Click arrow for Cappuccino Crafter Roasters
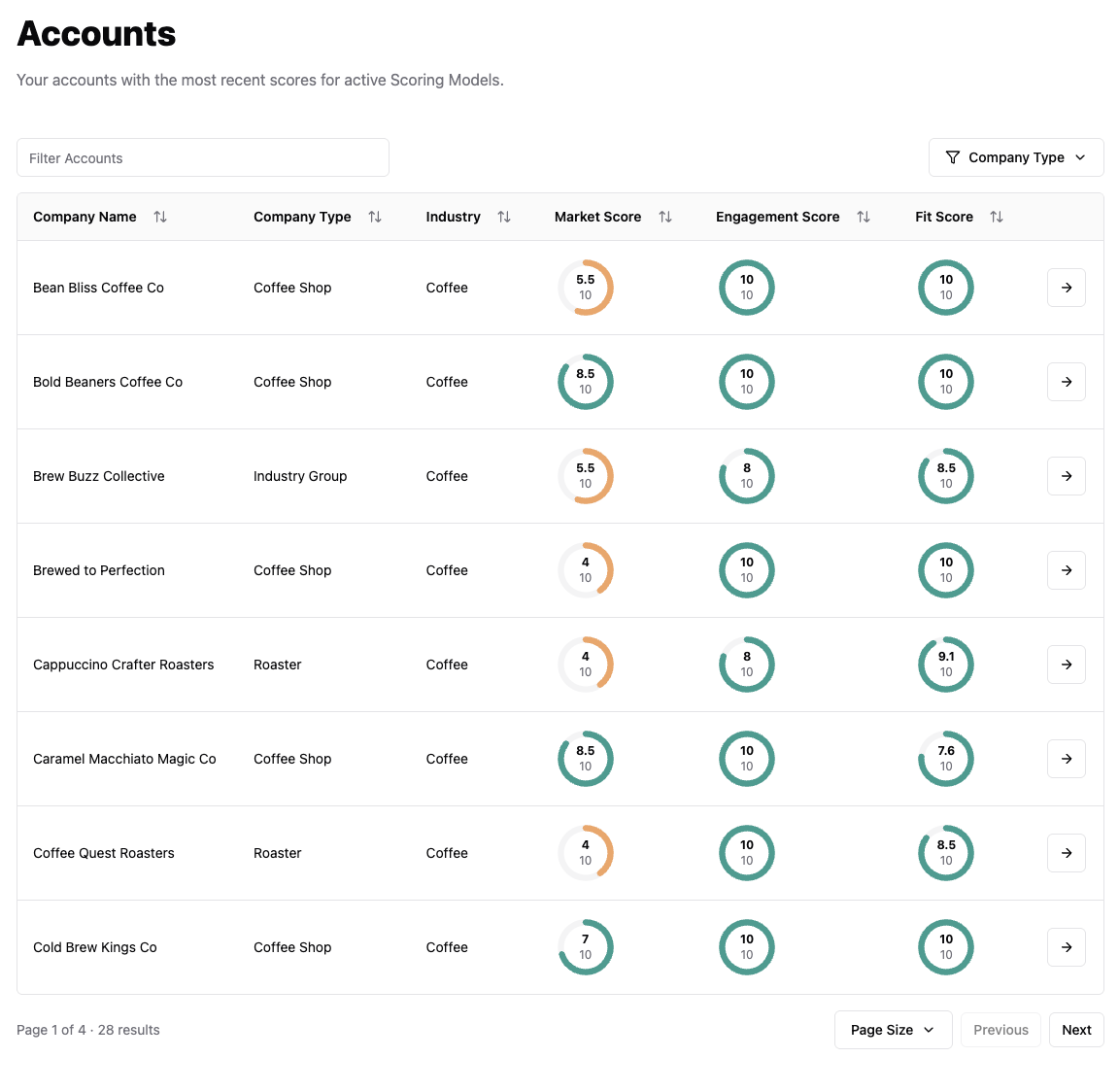Image resolution: width=1119 pixels, height=1092 pixels. point(1066,665)
